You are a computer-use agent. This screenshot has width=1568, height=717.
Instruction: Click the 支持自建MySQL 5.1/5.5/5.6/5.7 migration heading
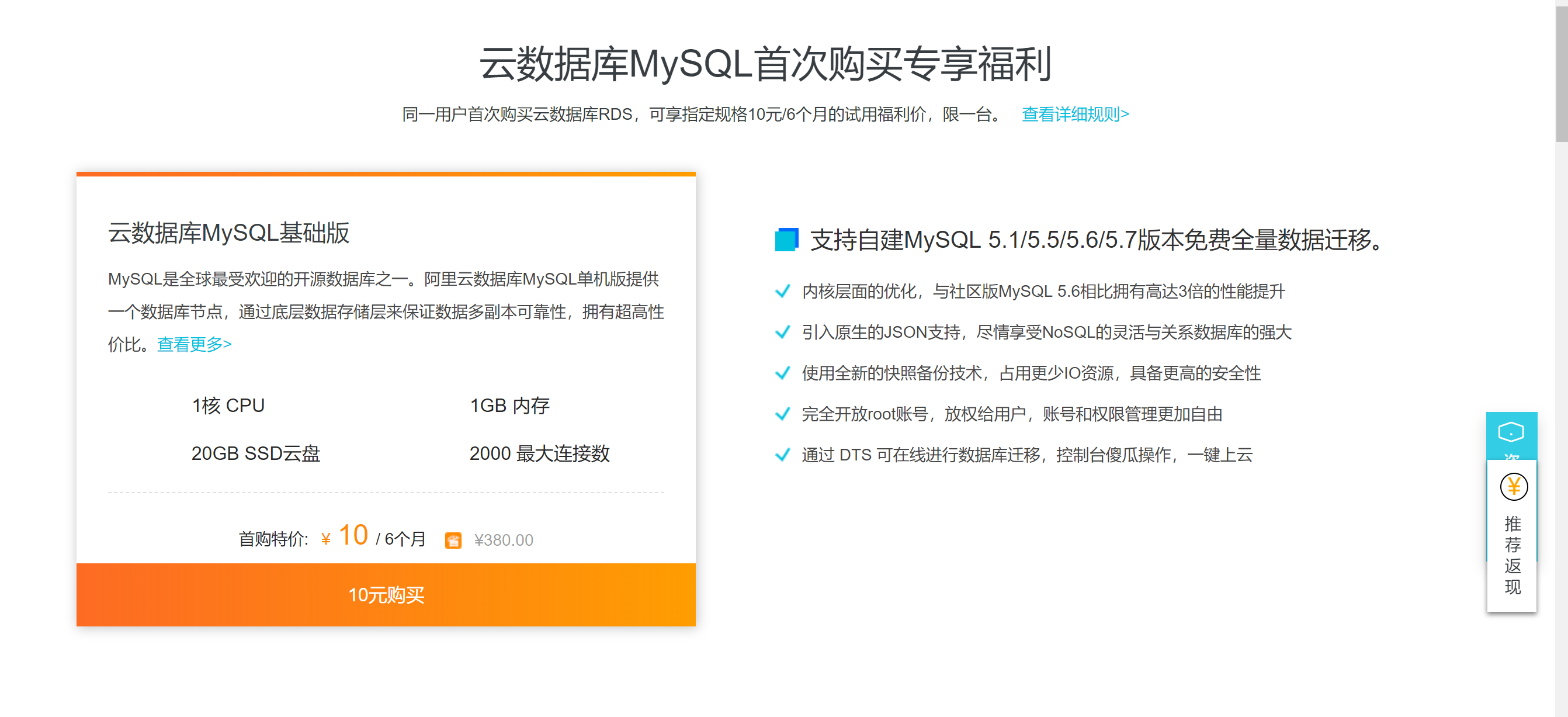pos(1097,240)
